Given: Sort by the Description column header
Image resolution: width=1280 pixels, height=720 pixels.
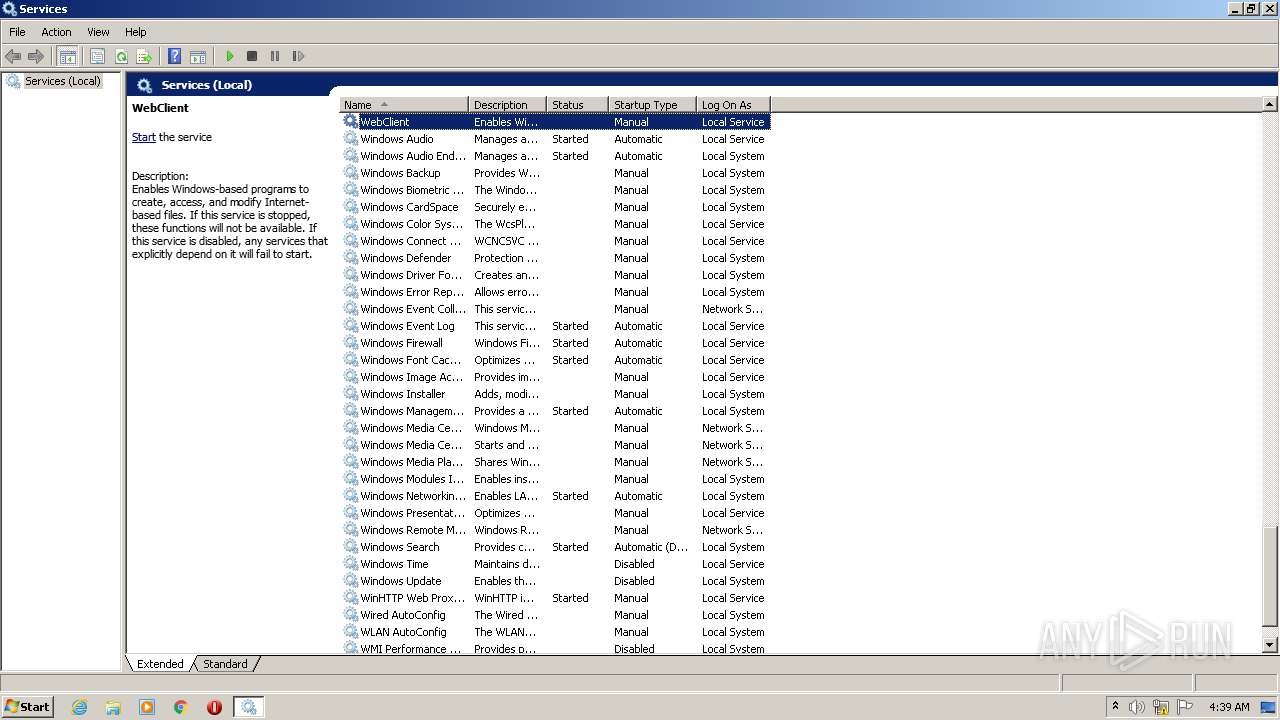Looking at the screenshot, I should [507, 104].
